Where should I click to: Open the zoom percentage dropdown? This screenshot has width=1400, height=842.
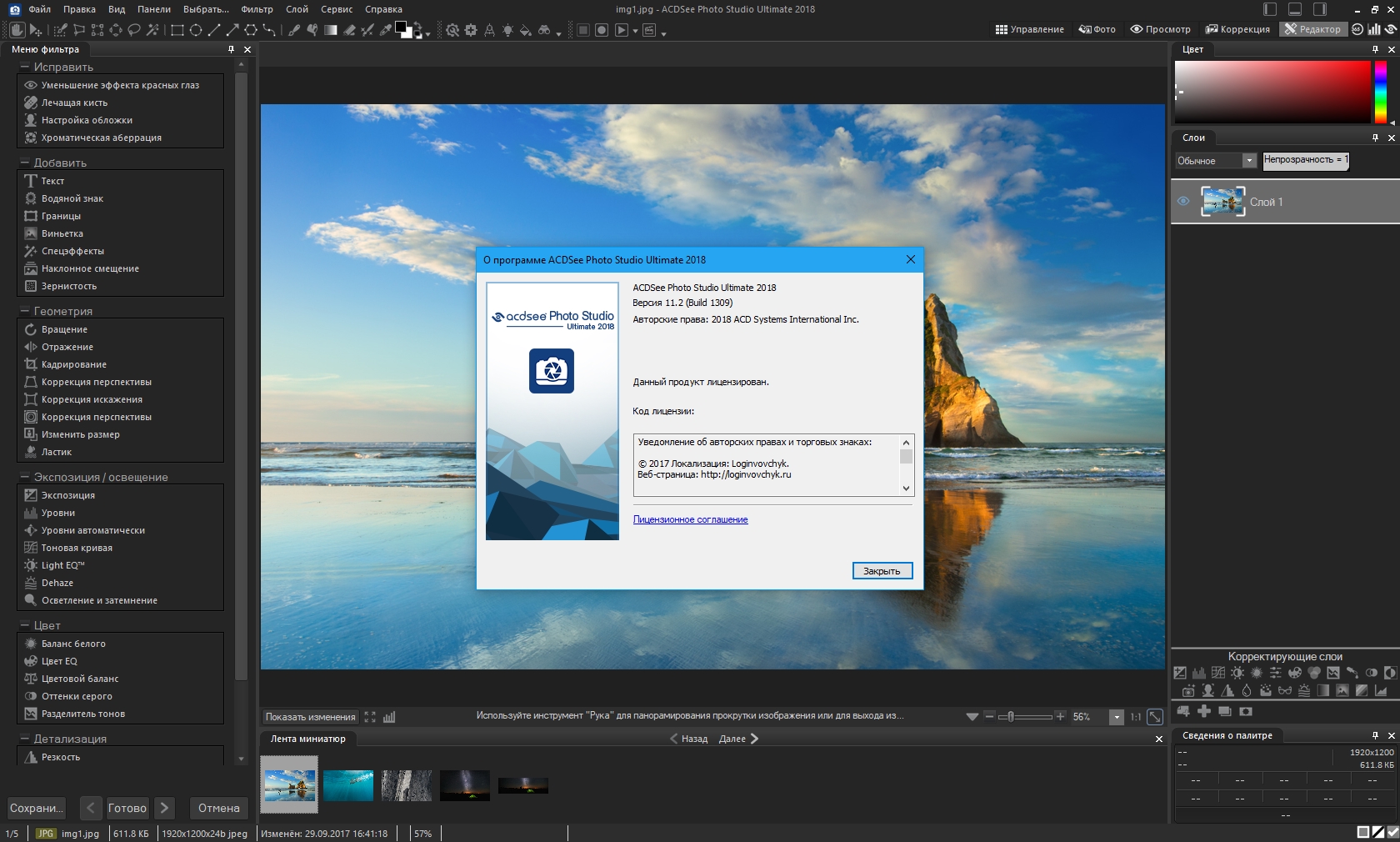(1117, 717)
